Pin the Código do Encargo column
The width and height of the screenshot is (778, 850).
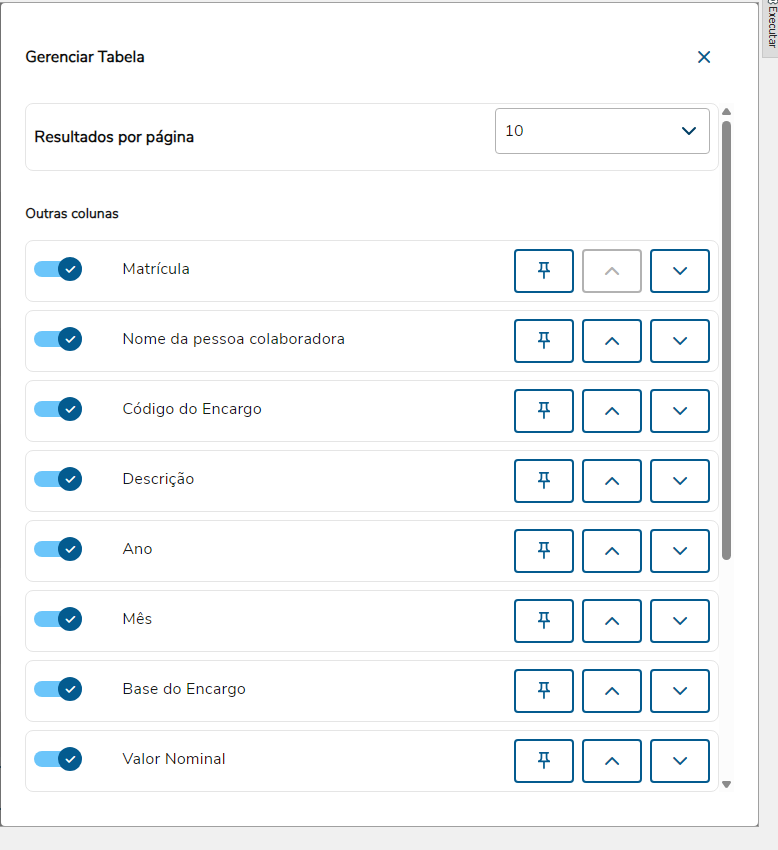544,411
